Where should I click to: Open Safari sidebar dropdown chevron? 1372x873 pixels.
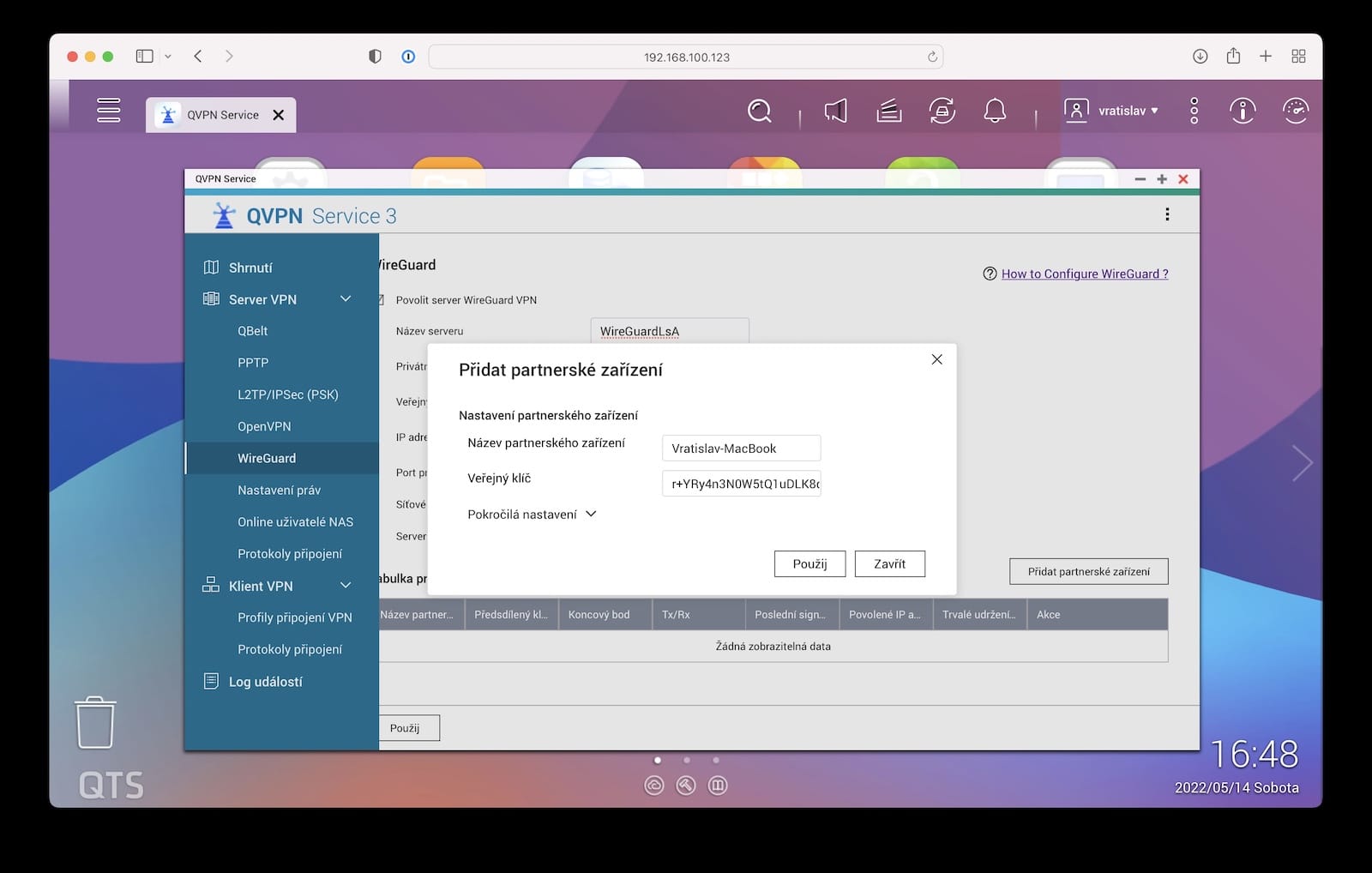coord(168,57)
